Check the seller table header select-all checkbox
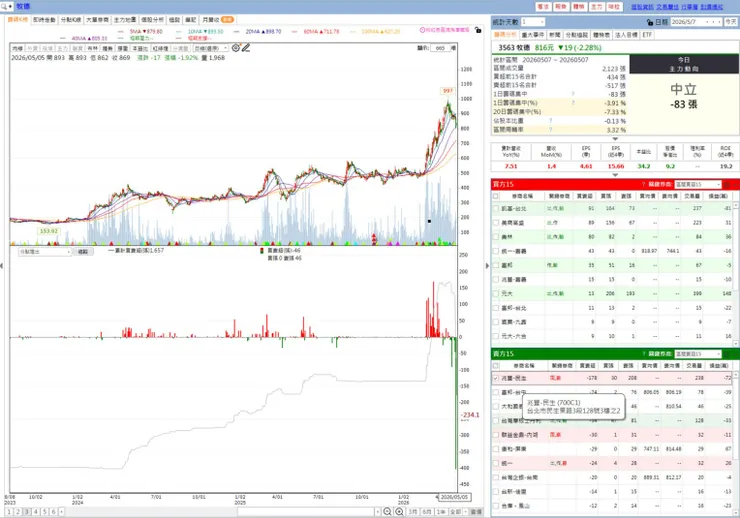This screenshot has width=740, height=518. point(496,366)
